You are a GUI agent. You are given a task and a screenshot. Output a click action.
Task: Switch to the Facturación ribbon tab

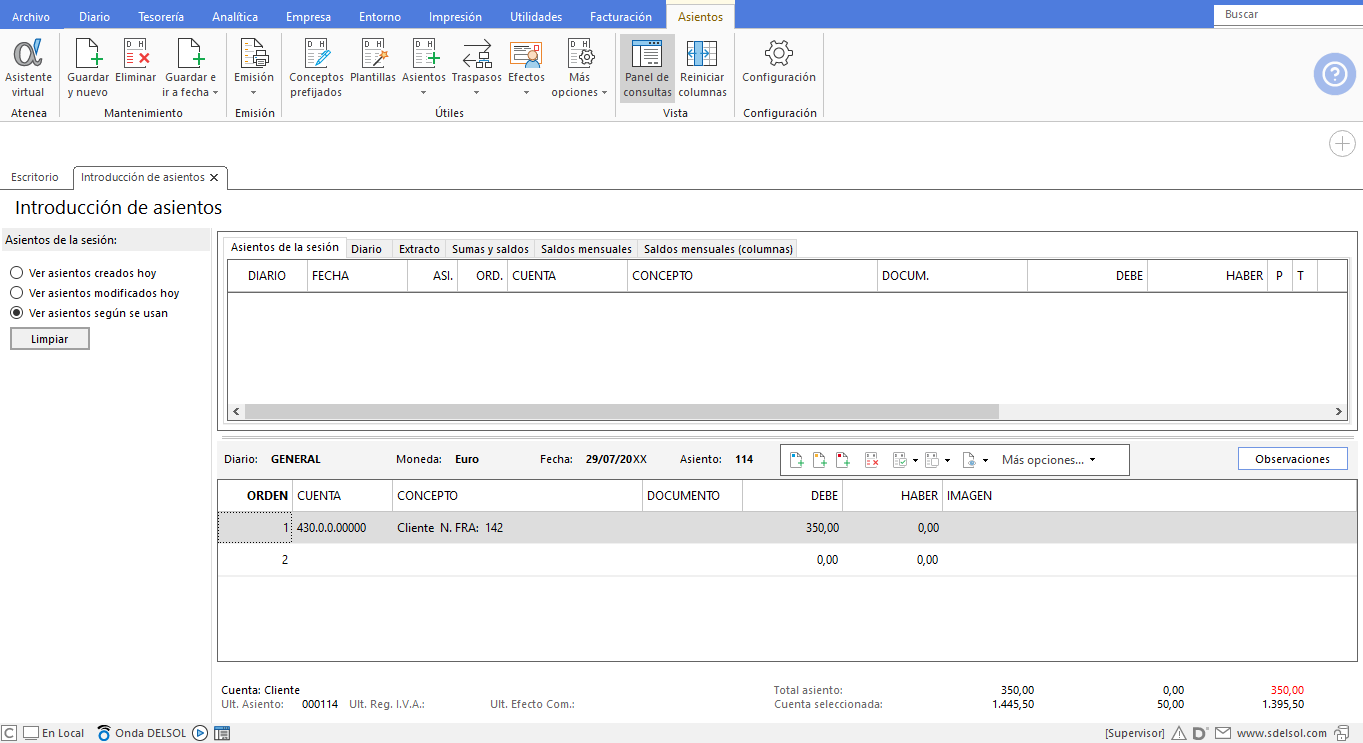[621, 17]
